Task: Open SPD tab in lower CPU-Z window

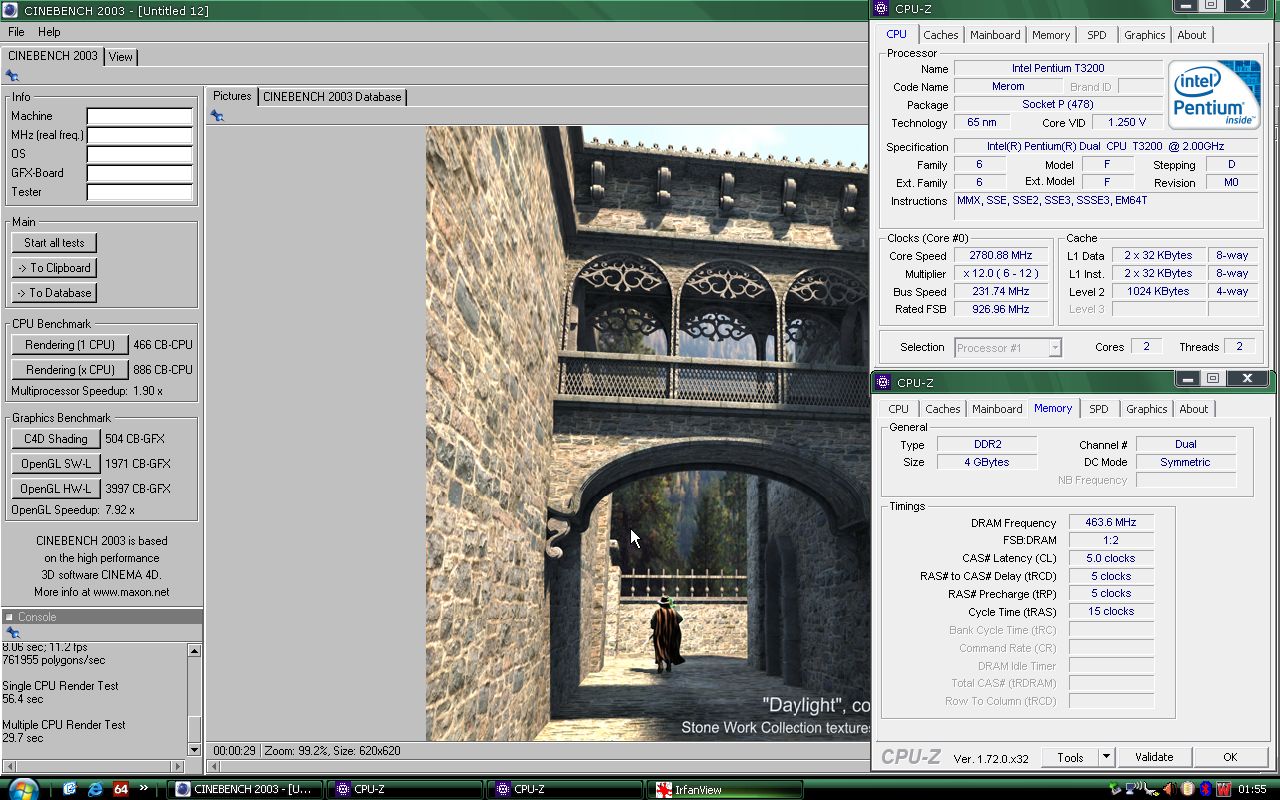Action: (1098, 409)
